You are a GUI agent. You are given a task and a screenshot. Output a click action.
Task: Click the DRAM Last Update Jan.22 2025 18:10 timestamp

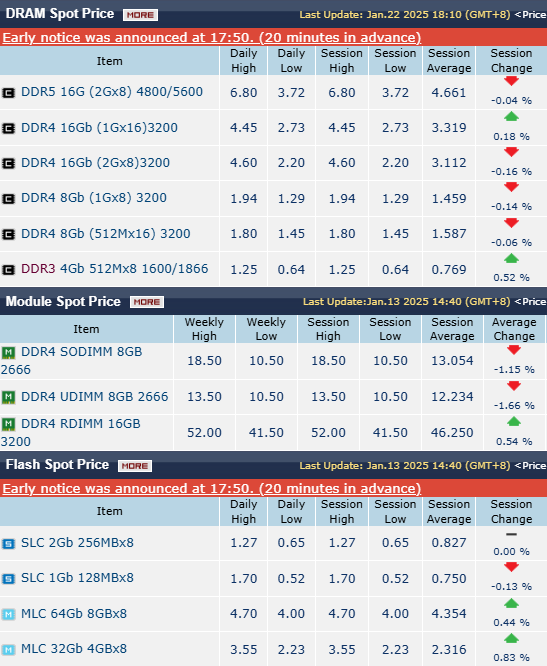tap(405, 15)
